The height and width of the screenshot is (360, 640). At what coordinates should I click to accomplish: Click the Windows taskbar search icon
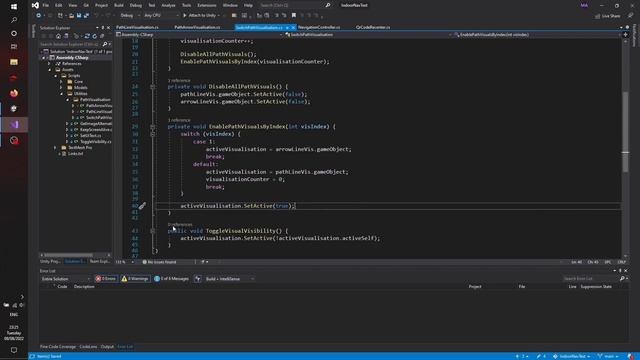[x=14, y=20]
